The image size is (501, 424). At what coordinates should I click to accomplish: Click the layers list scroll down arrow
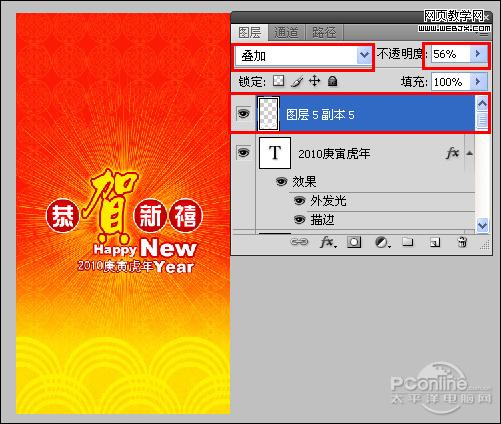tap(482, 226)
